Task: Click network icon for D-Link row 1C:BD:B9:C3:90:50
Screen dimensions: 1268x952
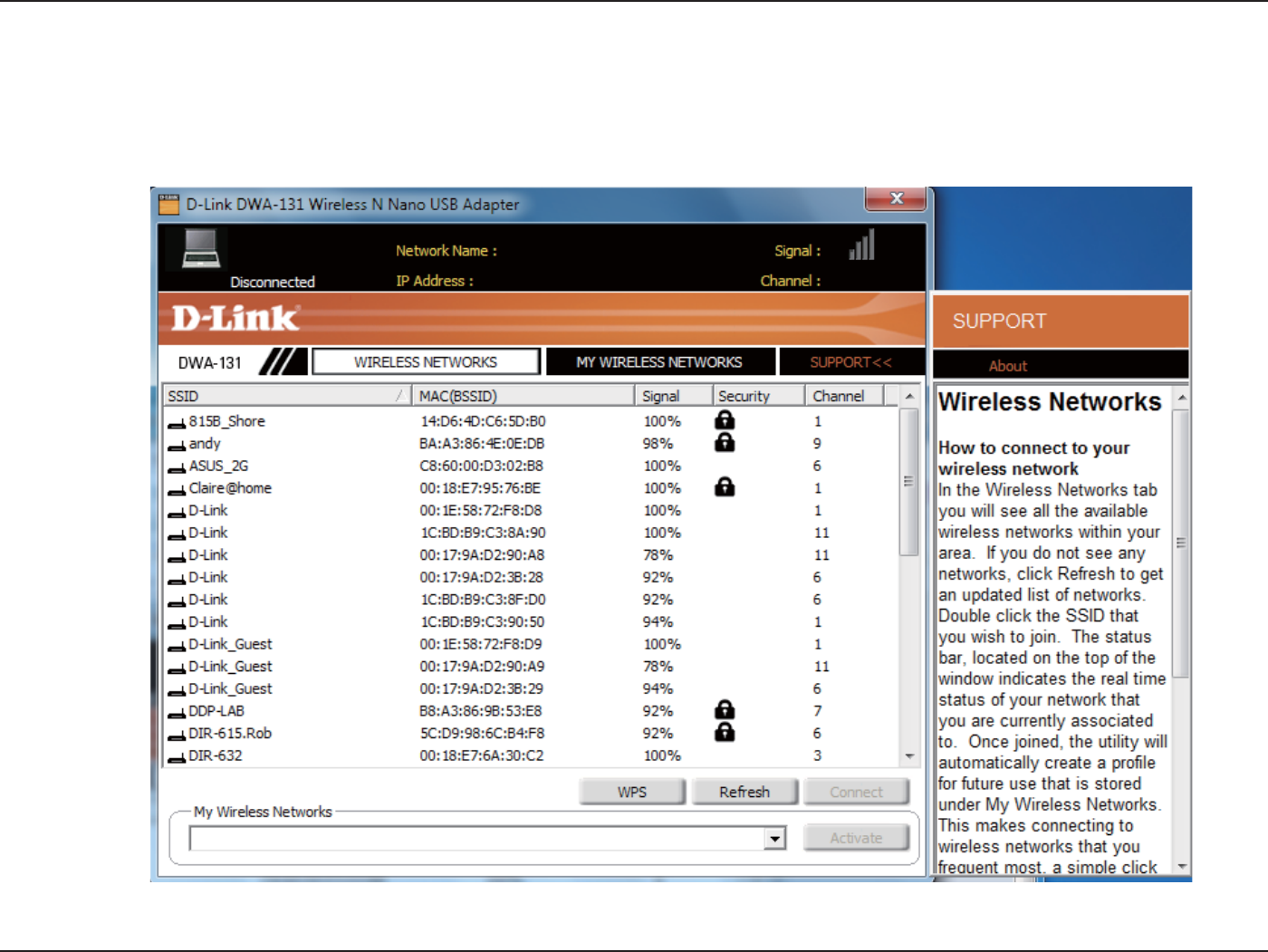Action: tap(177, 624)
